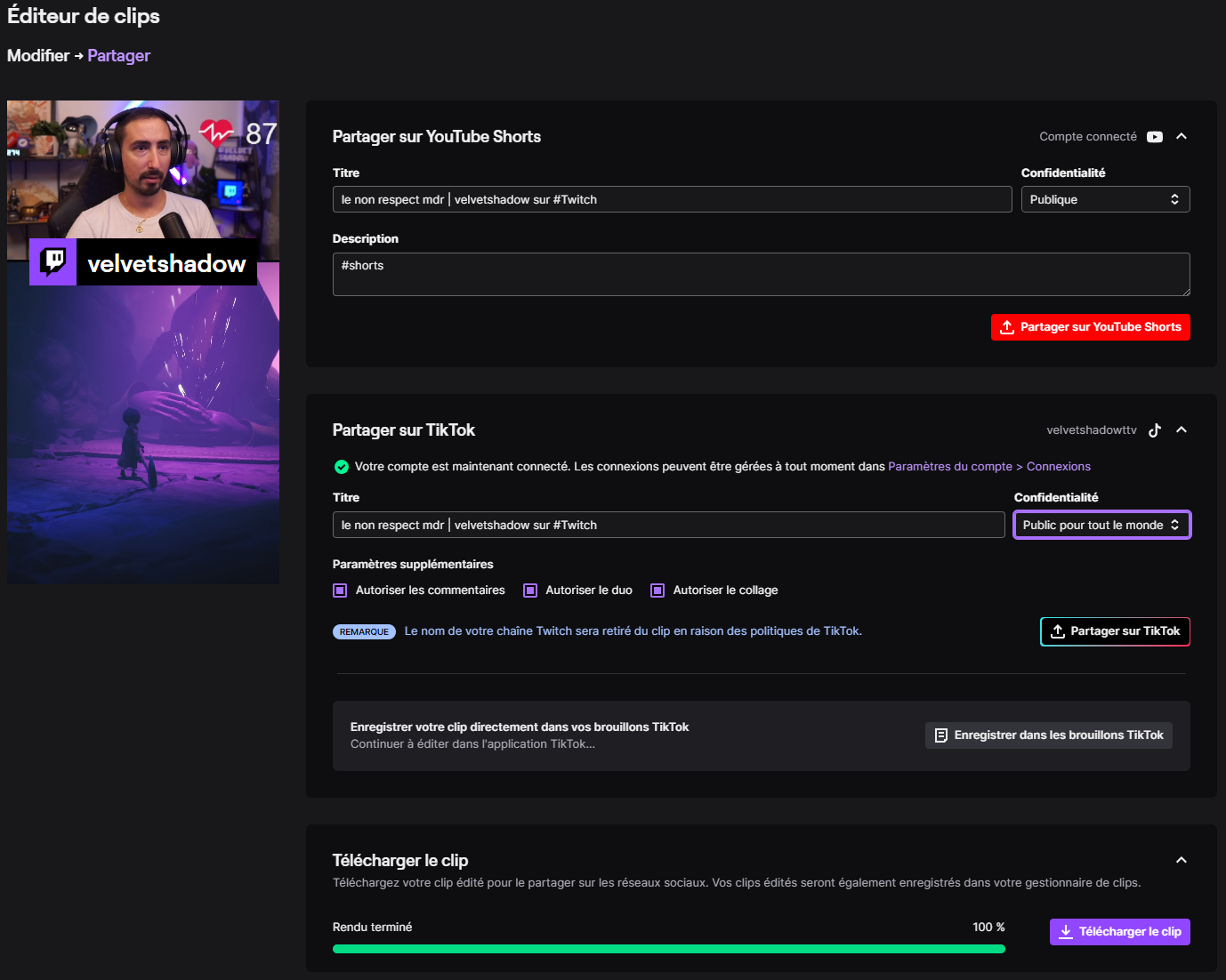Click Partager sur YouTube Shorts red button
This screenshot has width=1226, height=980.
1090,327
